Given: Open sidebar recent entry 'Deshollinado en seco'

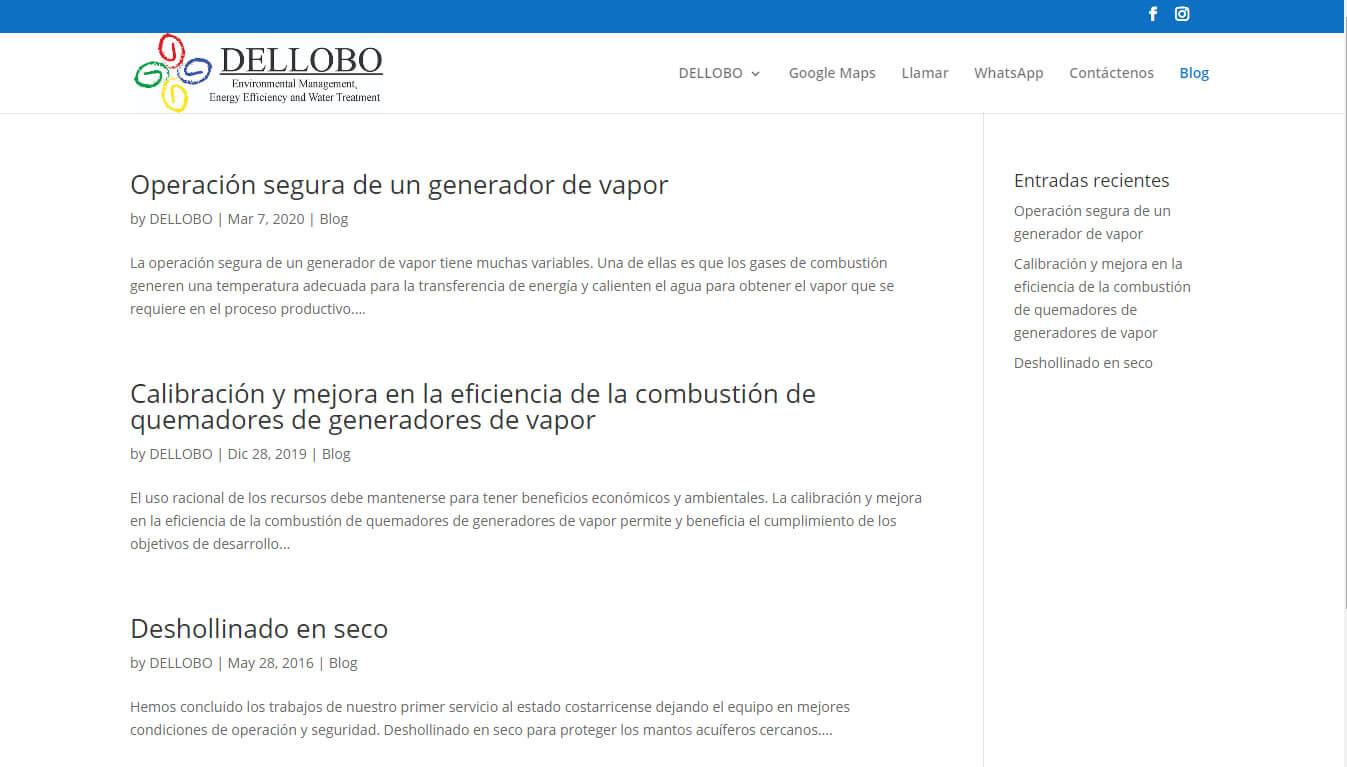Looking at the screenshot, I should [x=1082, y=363].
